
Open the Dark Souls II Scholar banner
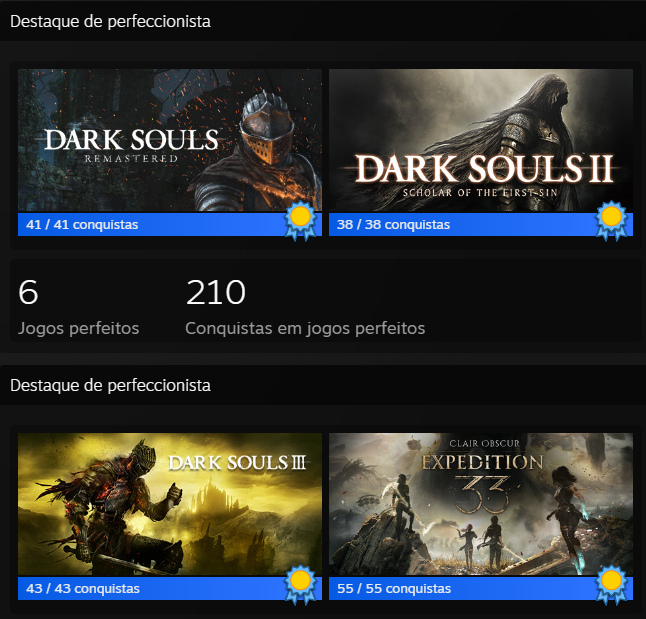[481, 140]
